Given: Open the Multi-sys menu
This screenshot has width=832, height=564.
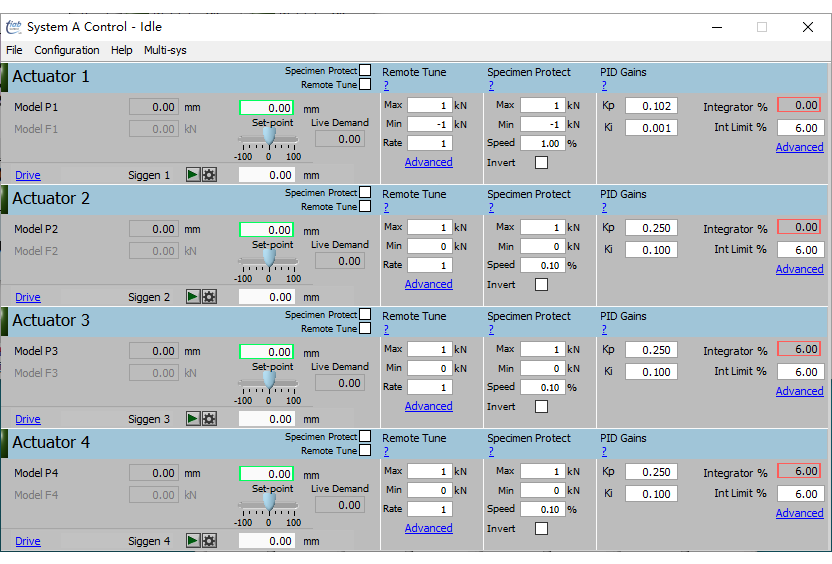Looking at the screenshot, I should pyautogui.click(x=165, y=50).
